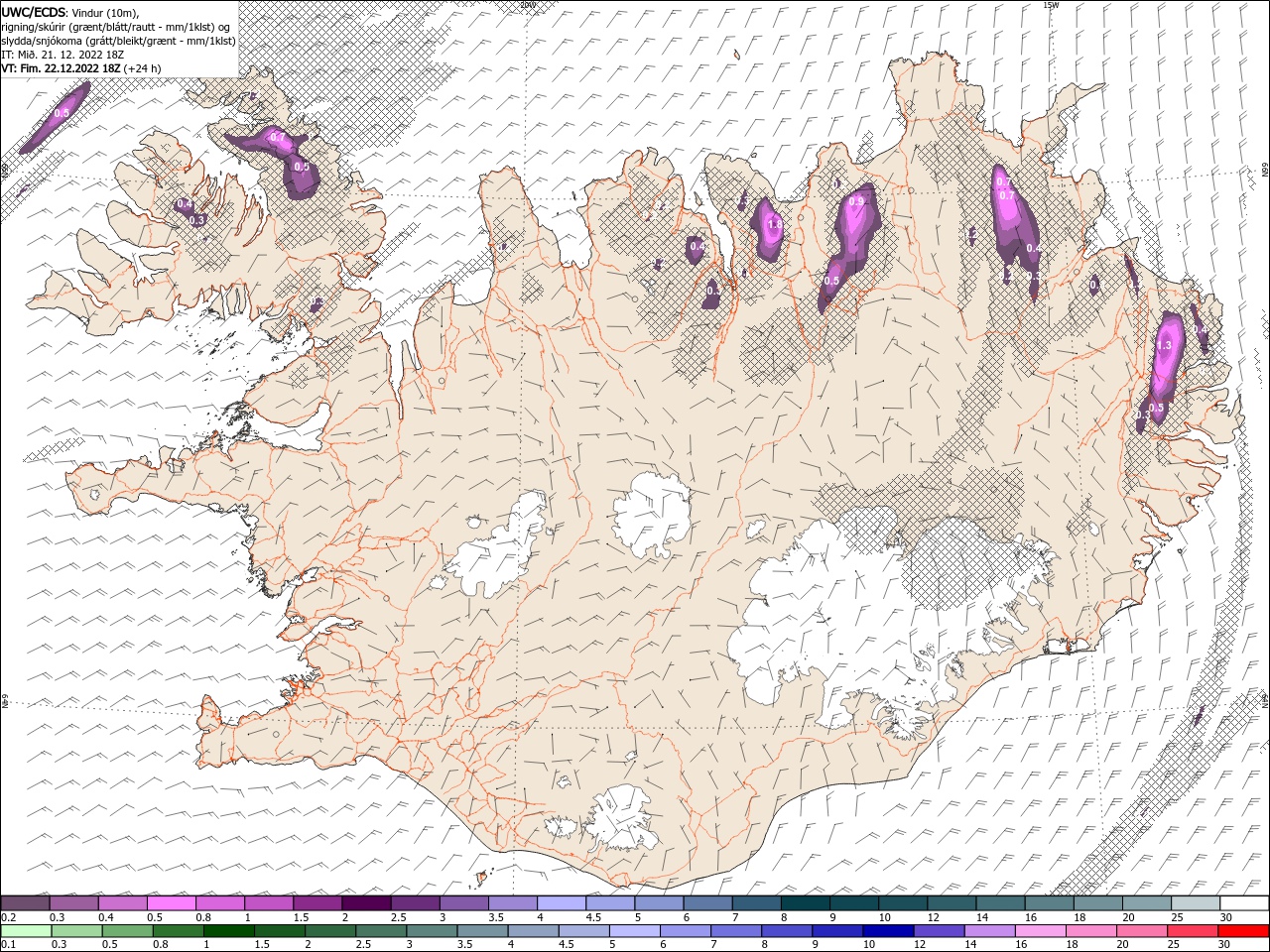This screenshot has height=952, width=1270.
Task: Pick top-row legend swatch between 0.4 and 0.5
Action: pyautogui.click(x=122, y=903)
